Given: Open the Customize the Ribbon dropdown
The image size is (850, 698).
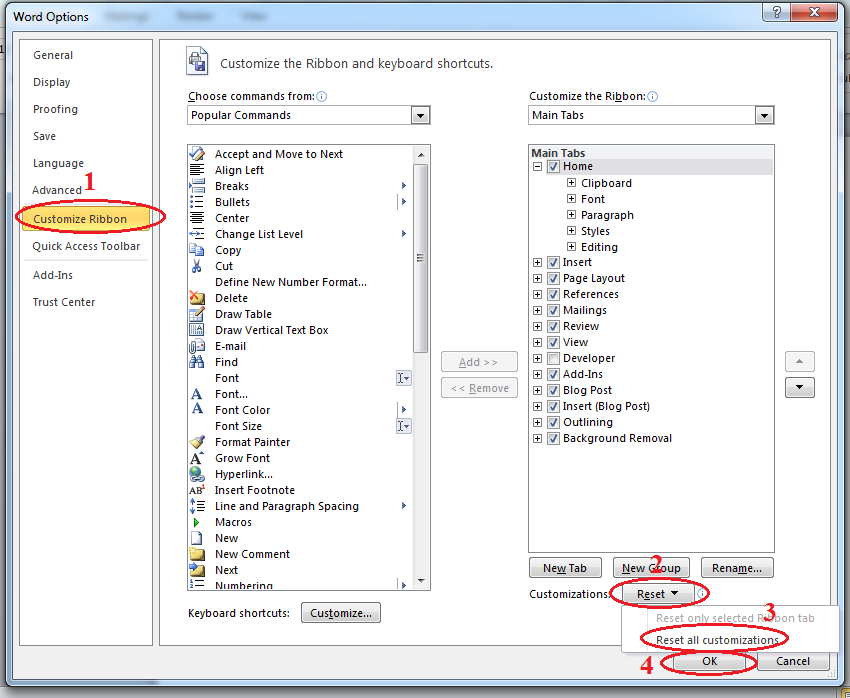Looking at the screenshot, I should click(x=764, y=114).
